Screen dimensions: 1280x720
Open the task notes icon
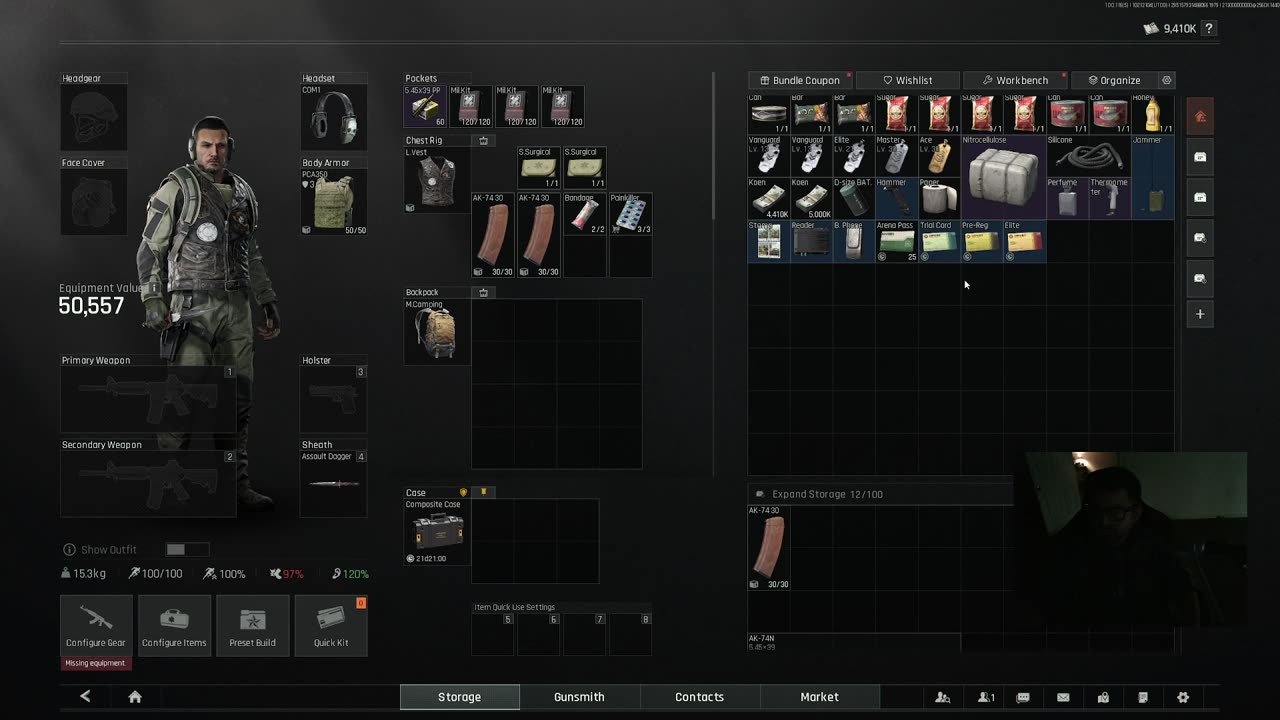point(1143,697)
